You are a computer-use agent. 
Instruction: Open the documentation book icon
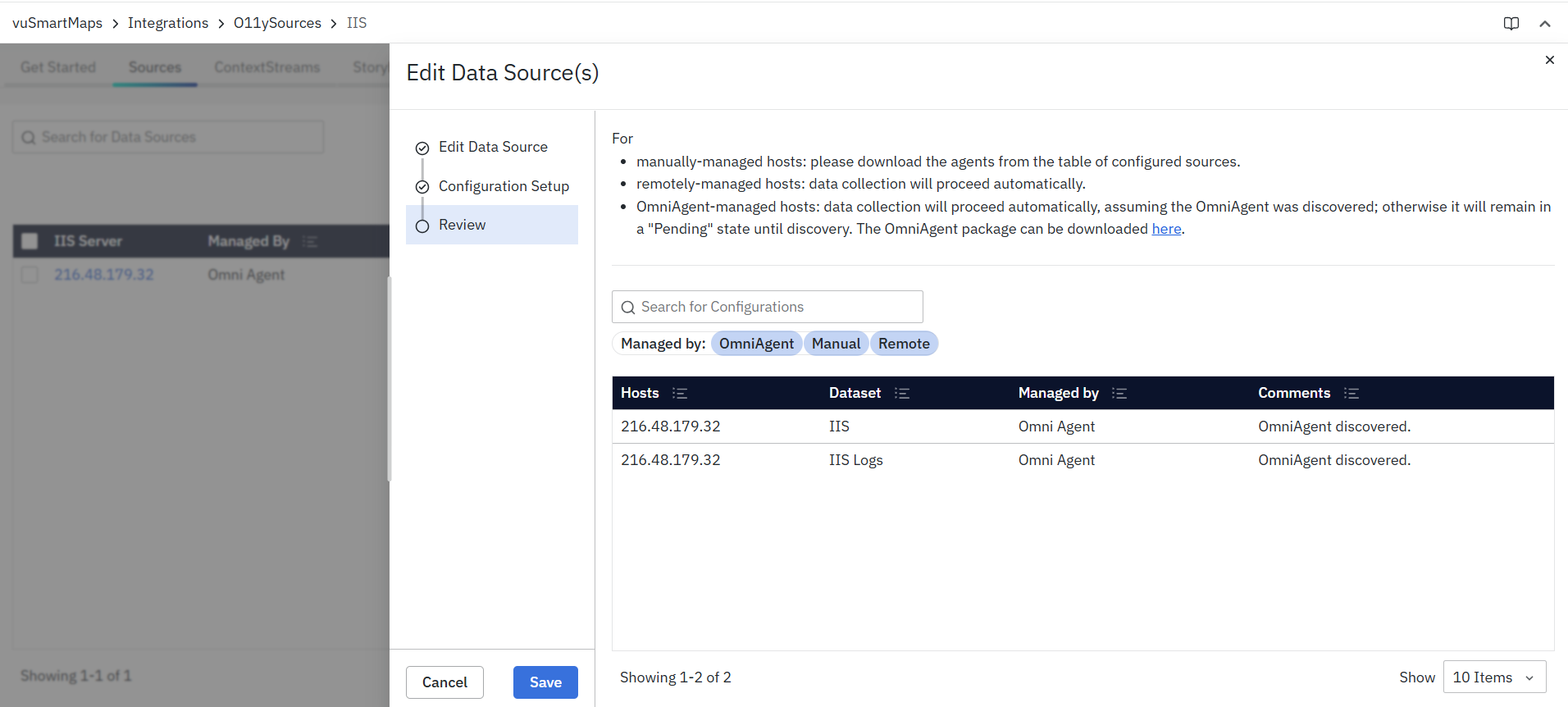click(x=1511, y=24)
